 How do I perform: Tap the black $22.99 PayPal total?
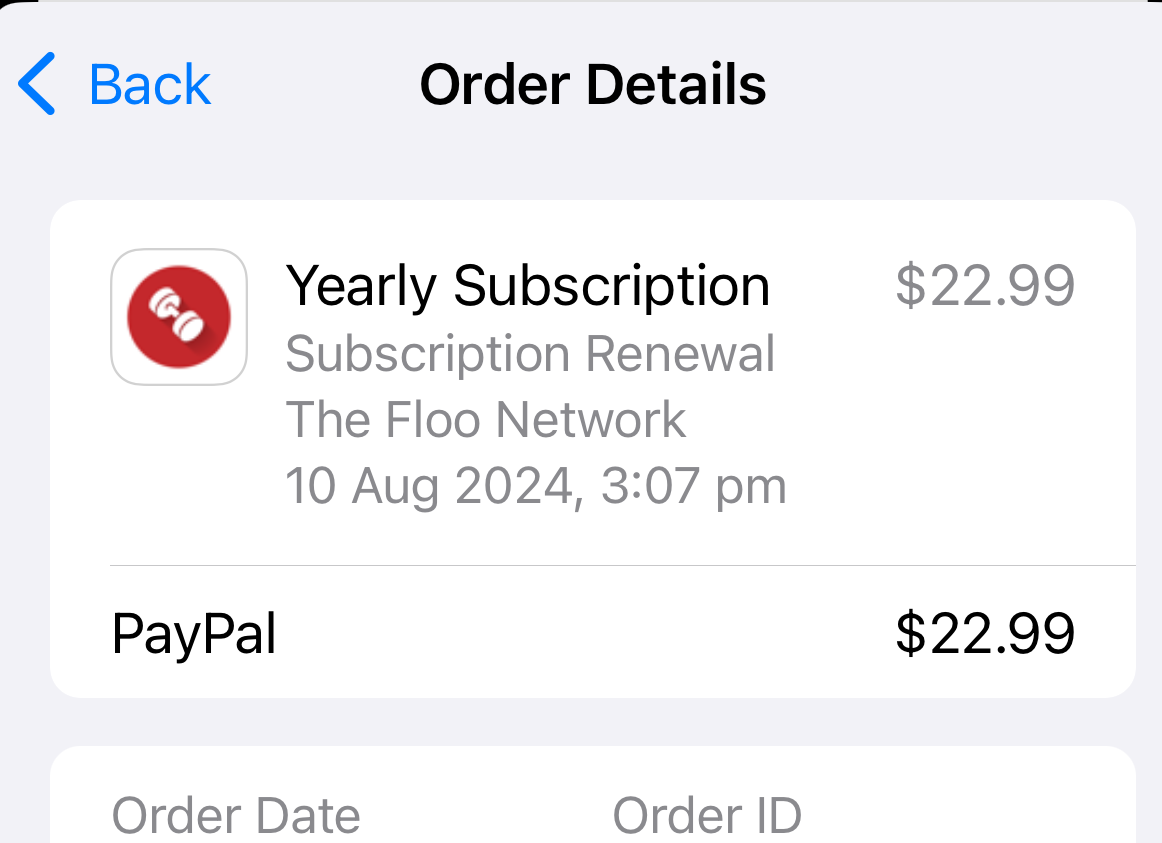click(x=984, y=634)
